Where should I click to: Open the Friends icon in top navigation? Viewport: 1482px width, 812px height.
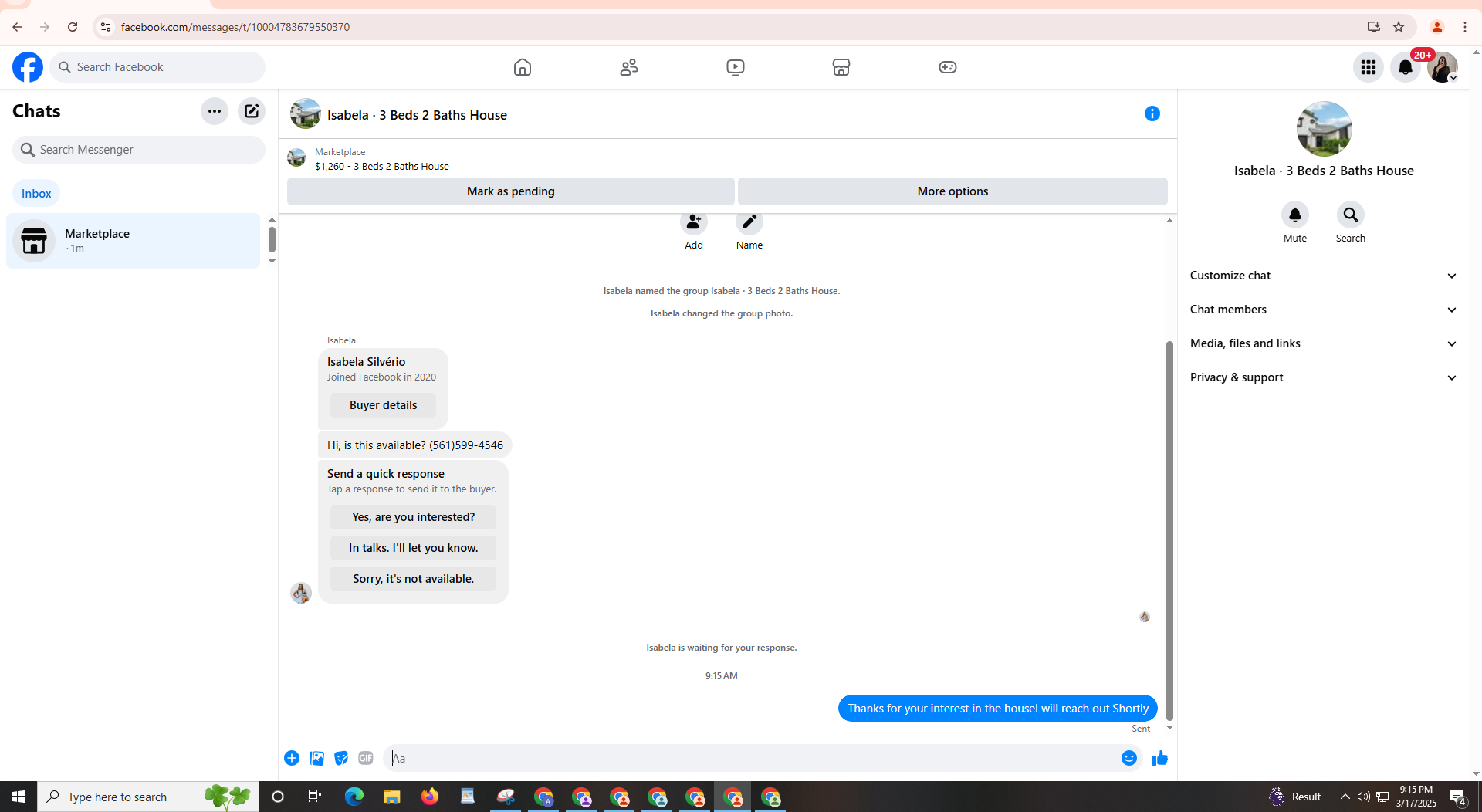pyautogui.click(x=629, y=67)
